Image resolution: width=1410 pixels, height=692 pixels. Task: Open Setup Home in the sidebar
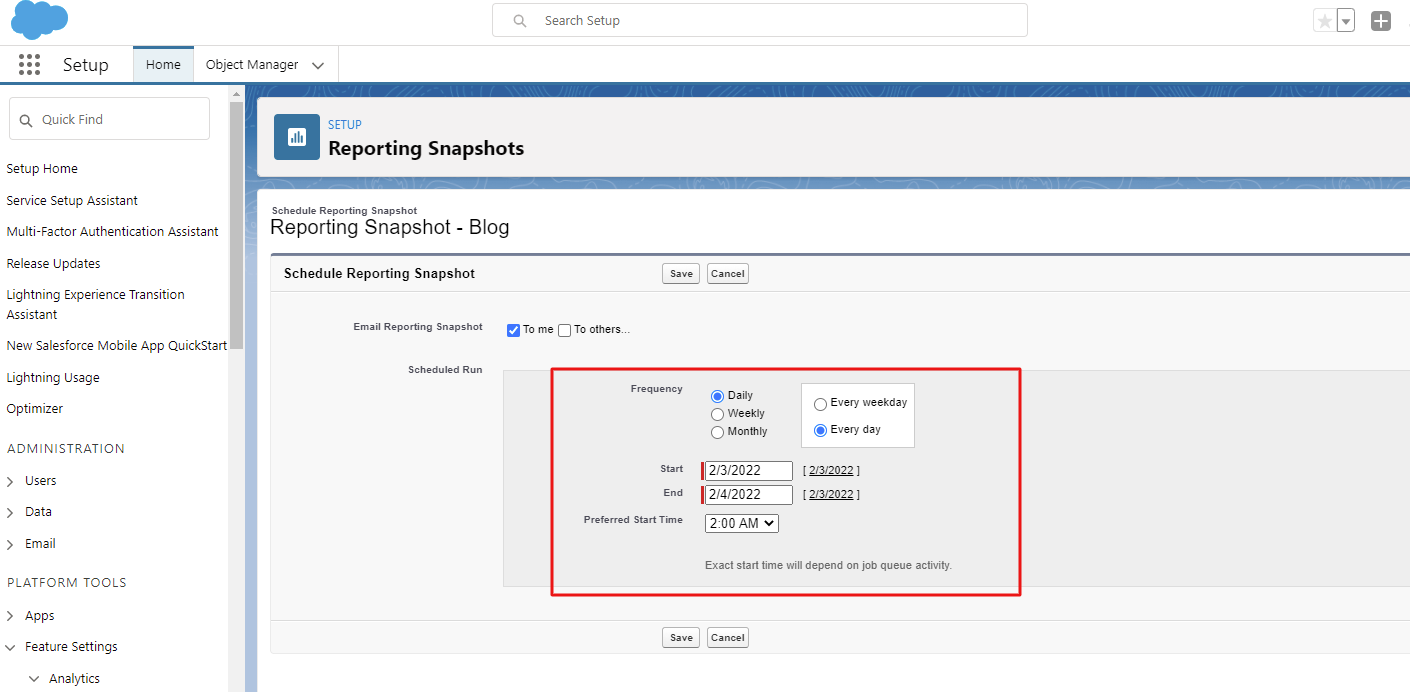coord(42,169)
